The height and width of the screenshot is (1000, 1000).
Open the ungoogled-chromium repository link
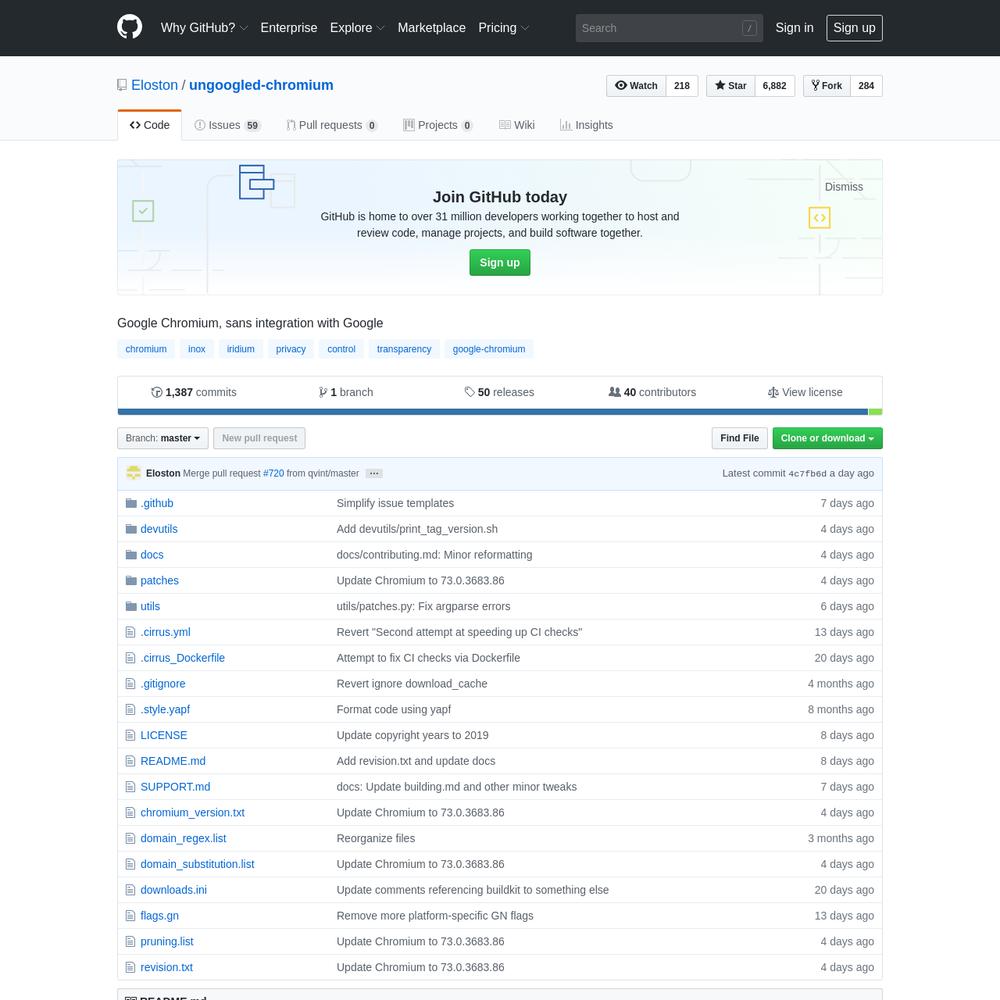coord(261,85)
